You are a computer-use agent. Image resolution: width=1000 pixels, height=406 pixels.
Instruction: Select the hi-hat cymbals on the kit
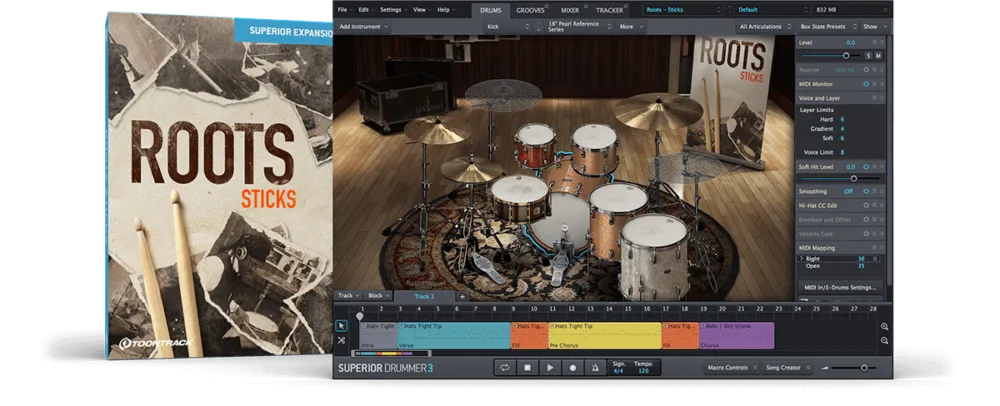coord(471,170)
